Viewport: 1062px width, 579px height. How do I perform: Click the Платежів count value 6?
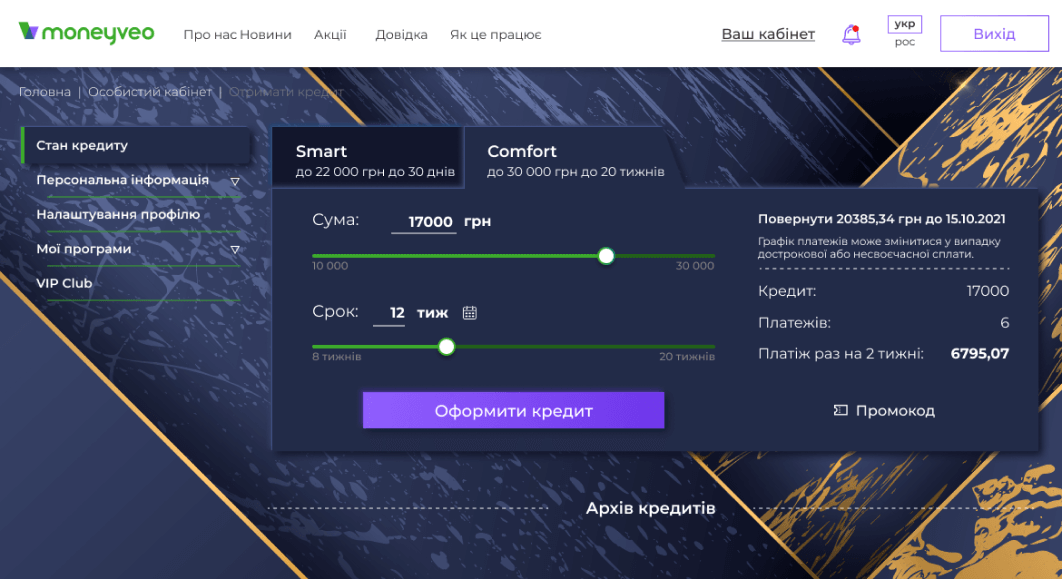click(x=1004, y=323)
